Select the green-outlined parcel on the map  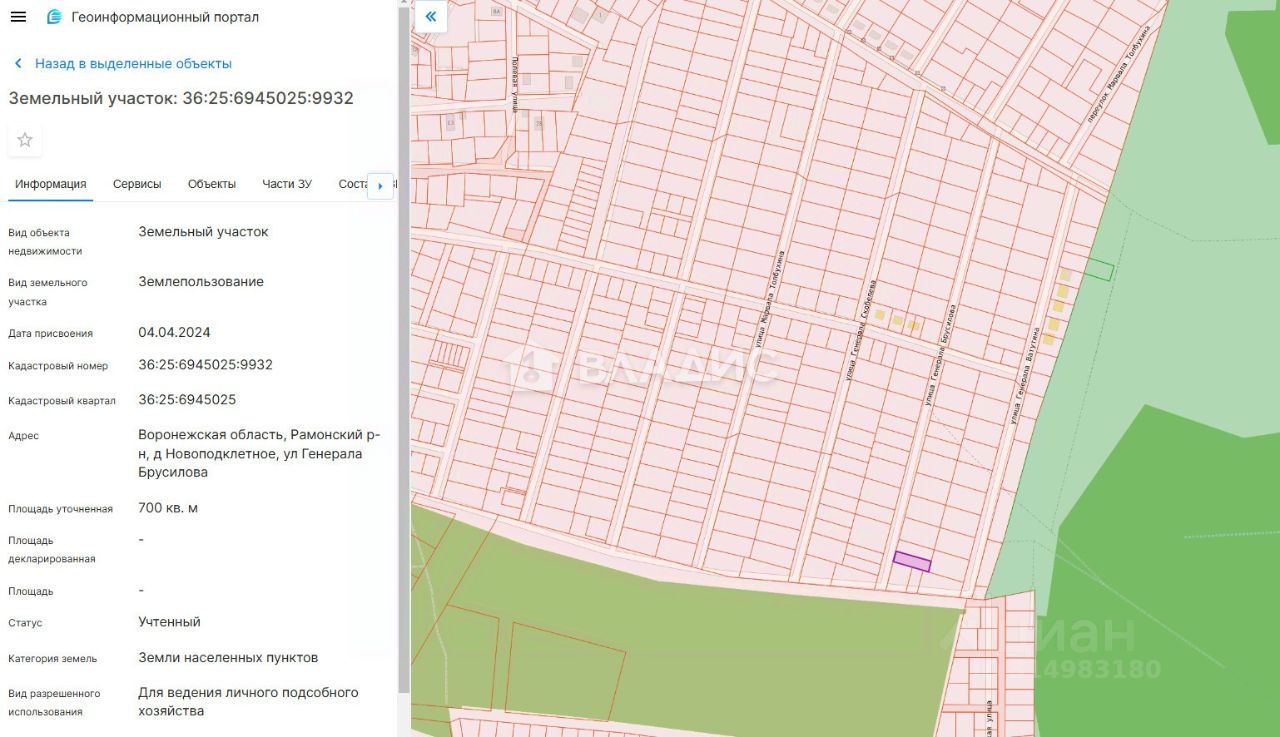[1099, 270]
